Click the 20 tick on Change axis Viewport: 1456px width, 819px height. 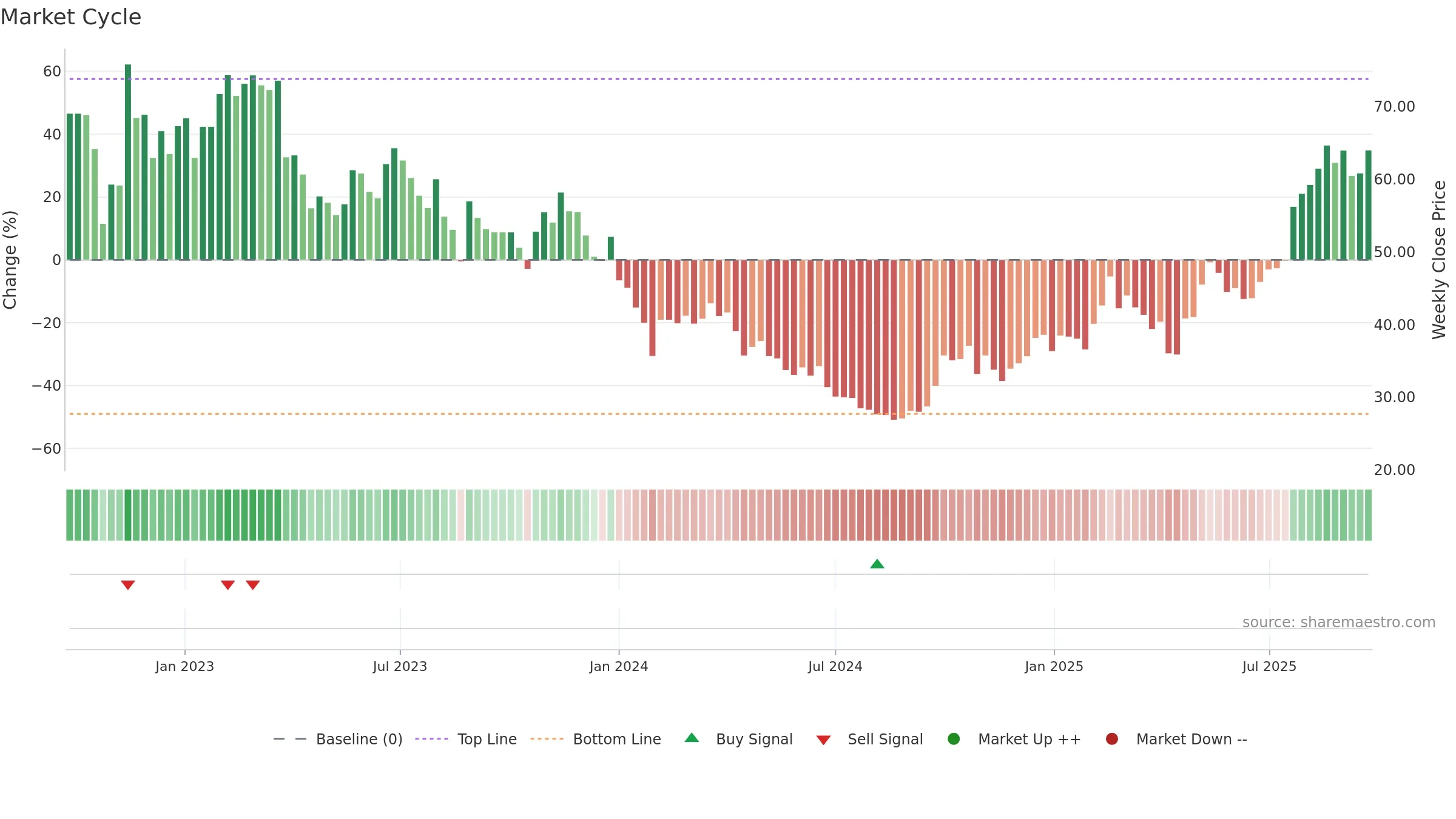[52, 197]
